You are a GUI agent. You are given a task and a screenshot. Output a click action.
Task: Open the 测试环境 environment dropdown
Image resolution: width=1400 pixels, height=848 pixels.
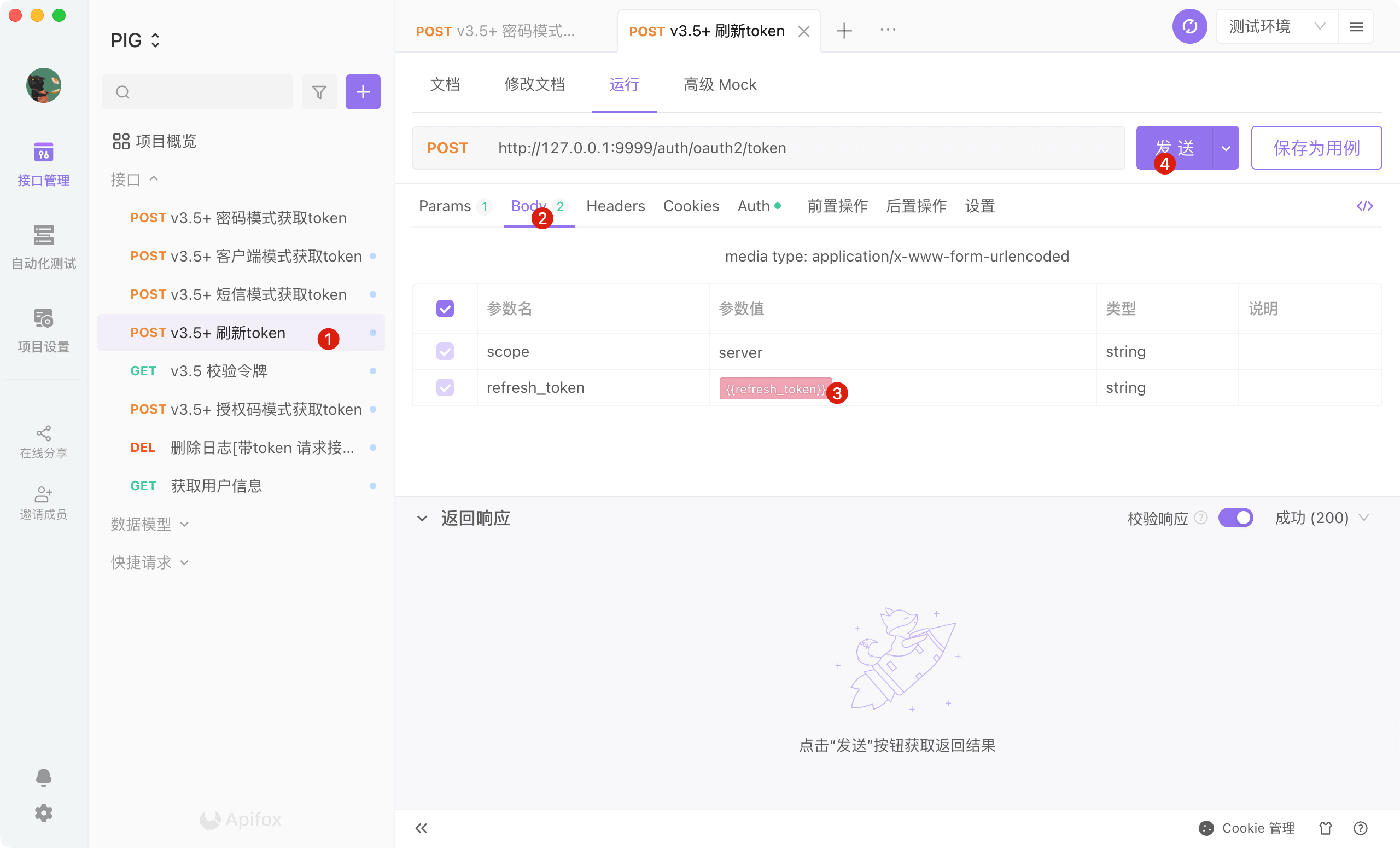1276,27
